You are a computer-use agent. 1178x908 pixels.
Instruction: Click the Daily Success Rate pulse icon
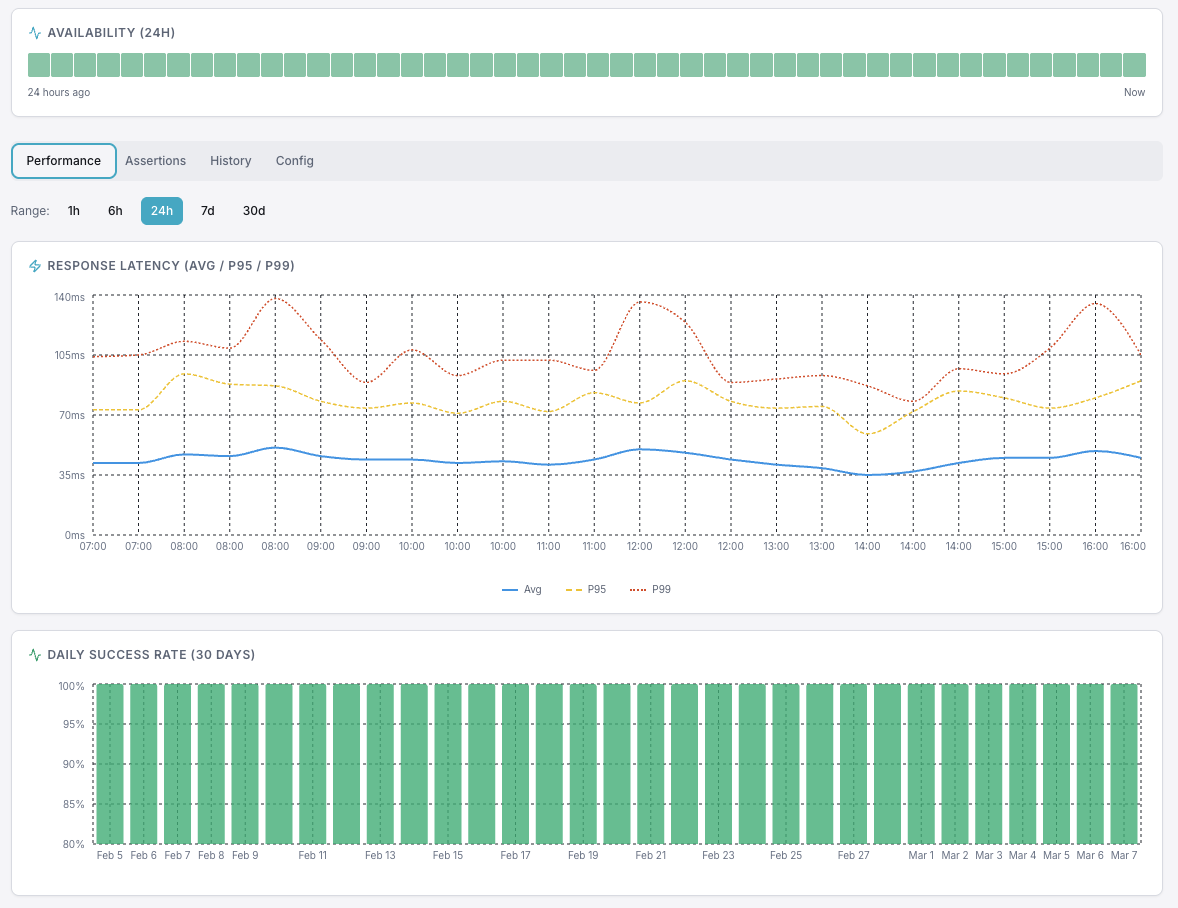click(35, 654)
